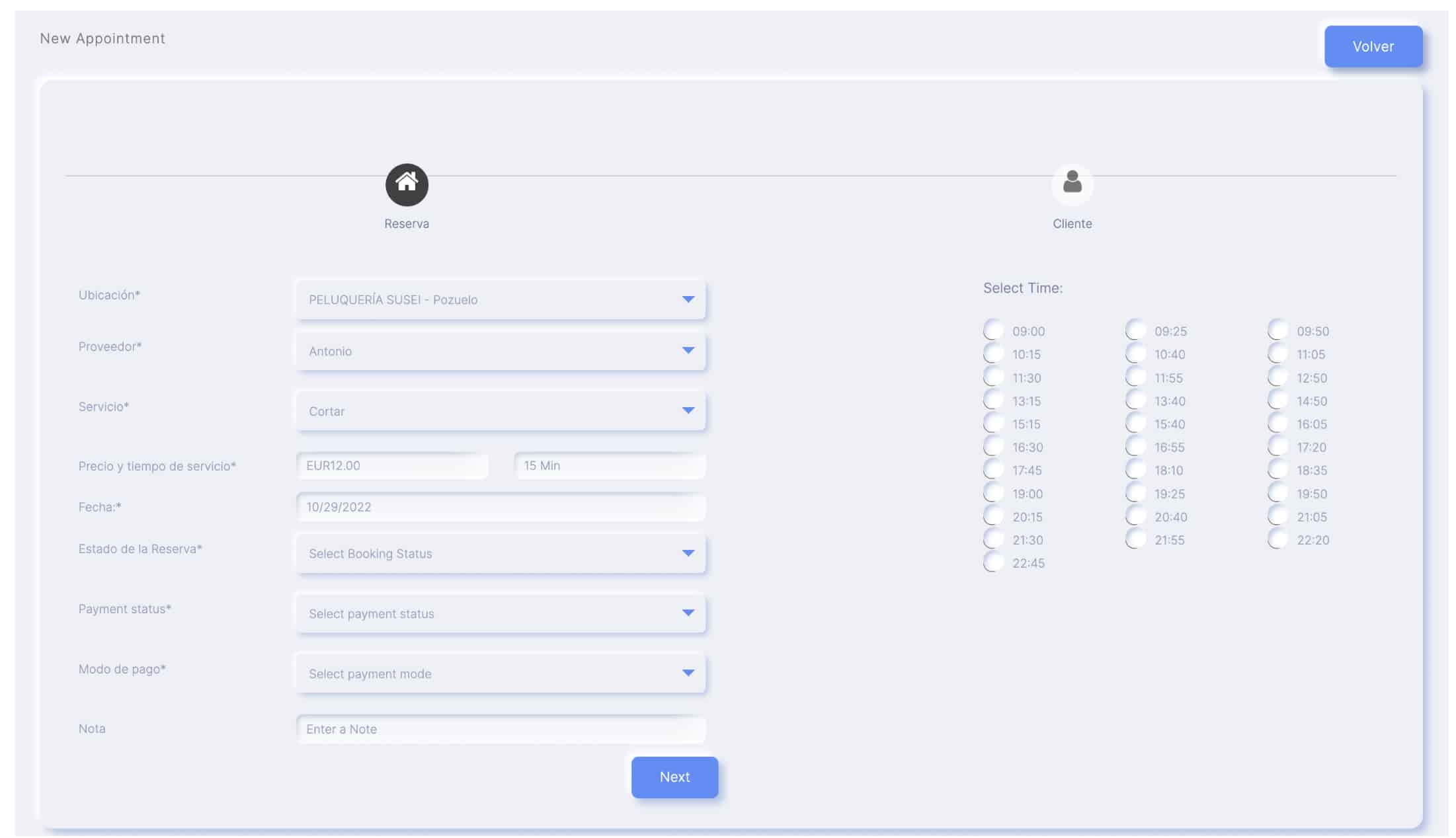Check the 20:40 time radio

1135,515
